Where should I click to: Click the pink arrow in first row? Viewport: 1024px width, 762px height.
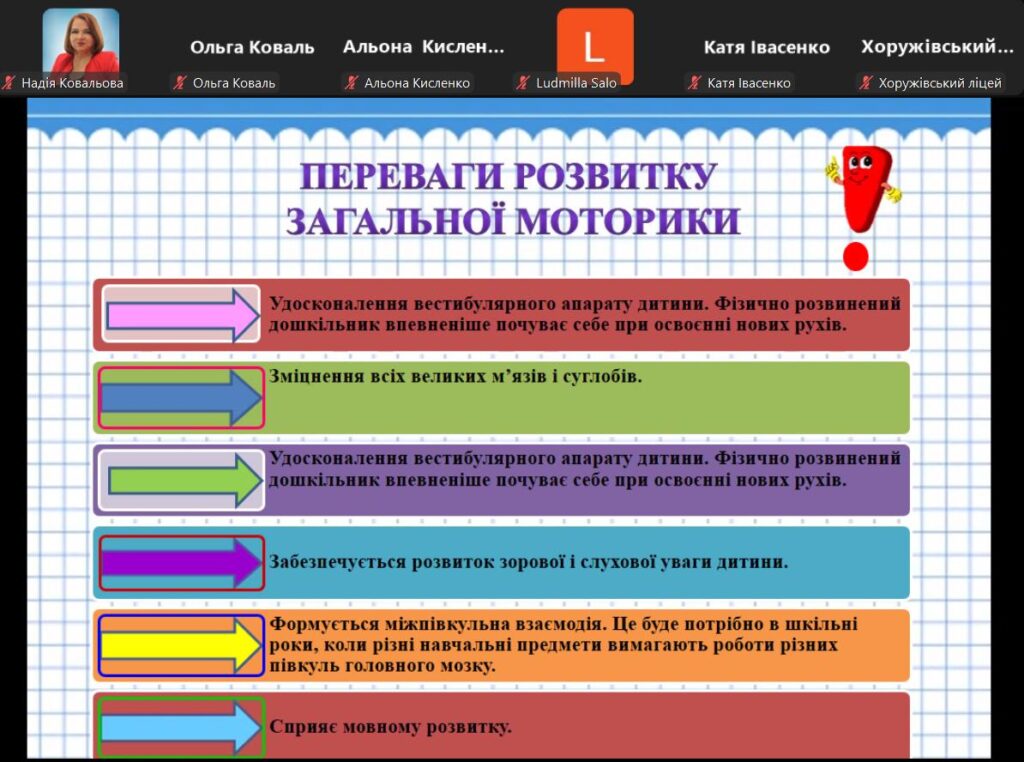click(x=182, y=314)
